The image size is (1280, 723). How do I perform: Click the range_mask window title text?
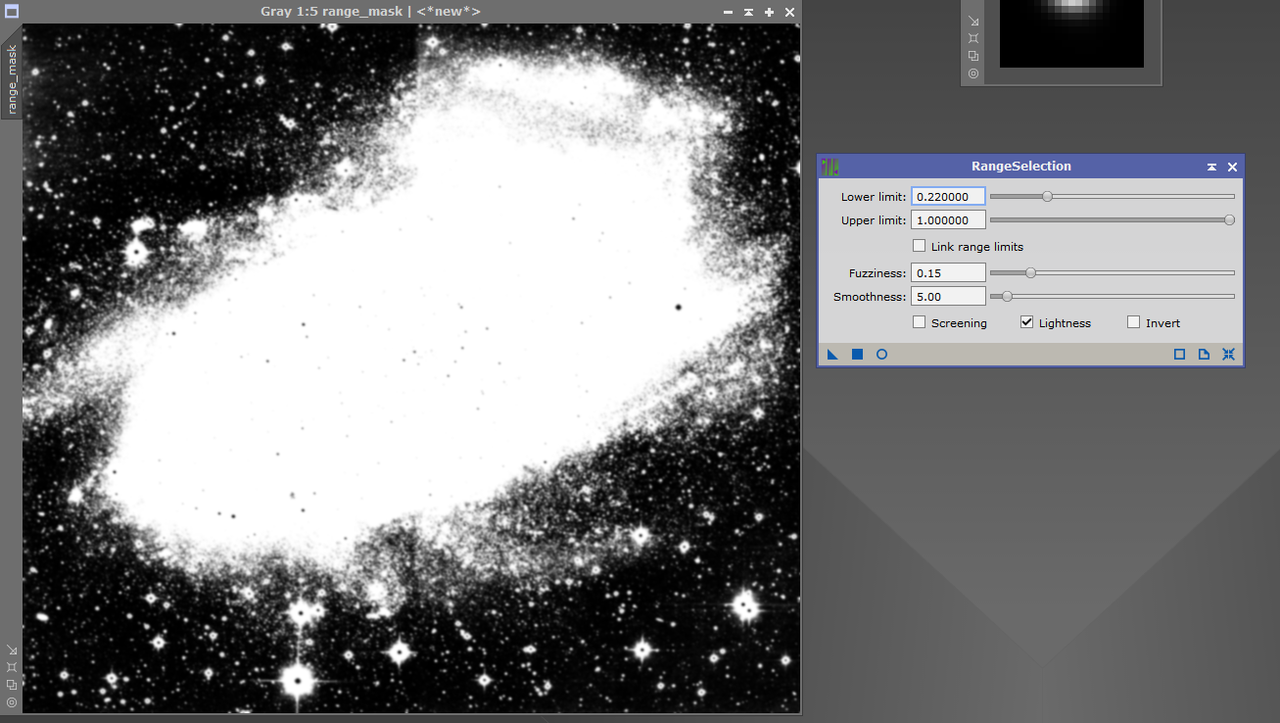(x=369, y=12)
